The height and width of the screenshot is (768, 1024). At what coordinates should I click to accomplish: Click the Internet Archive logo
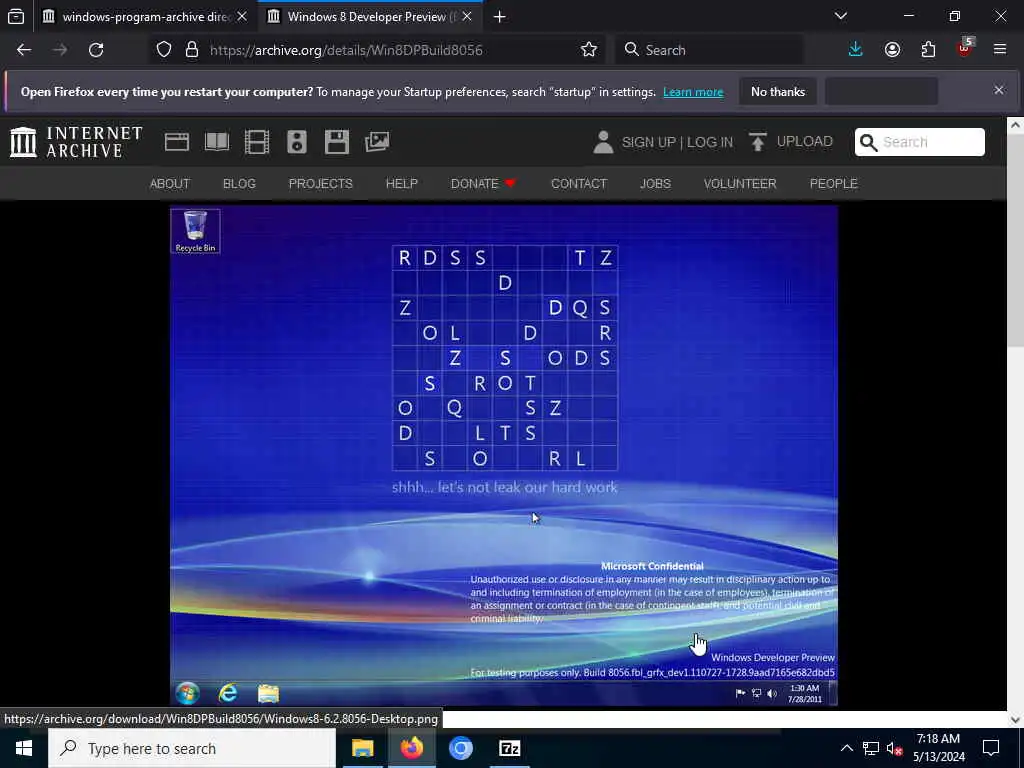point(76,142)
